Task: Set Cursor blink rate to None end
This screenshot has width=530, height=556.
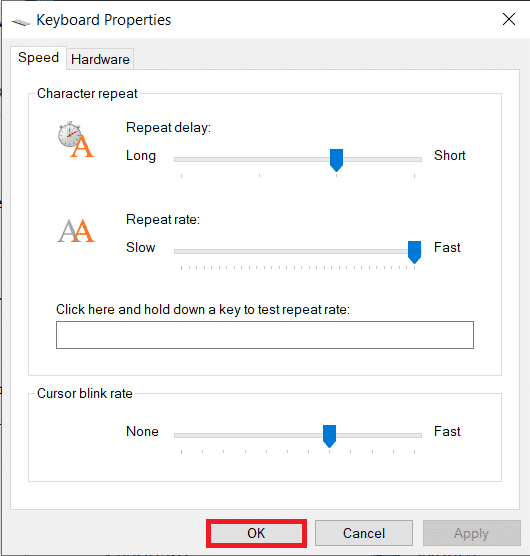Action: (182, 435)
